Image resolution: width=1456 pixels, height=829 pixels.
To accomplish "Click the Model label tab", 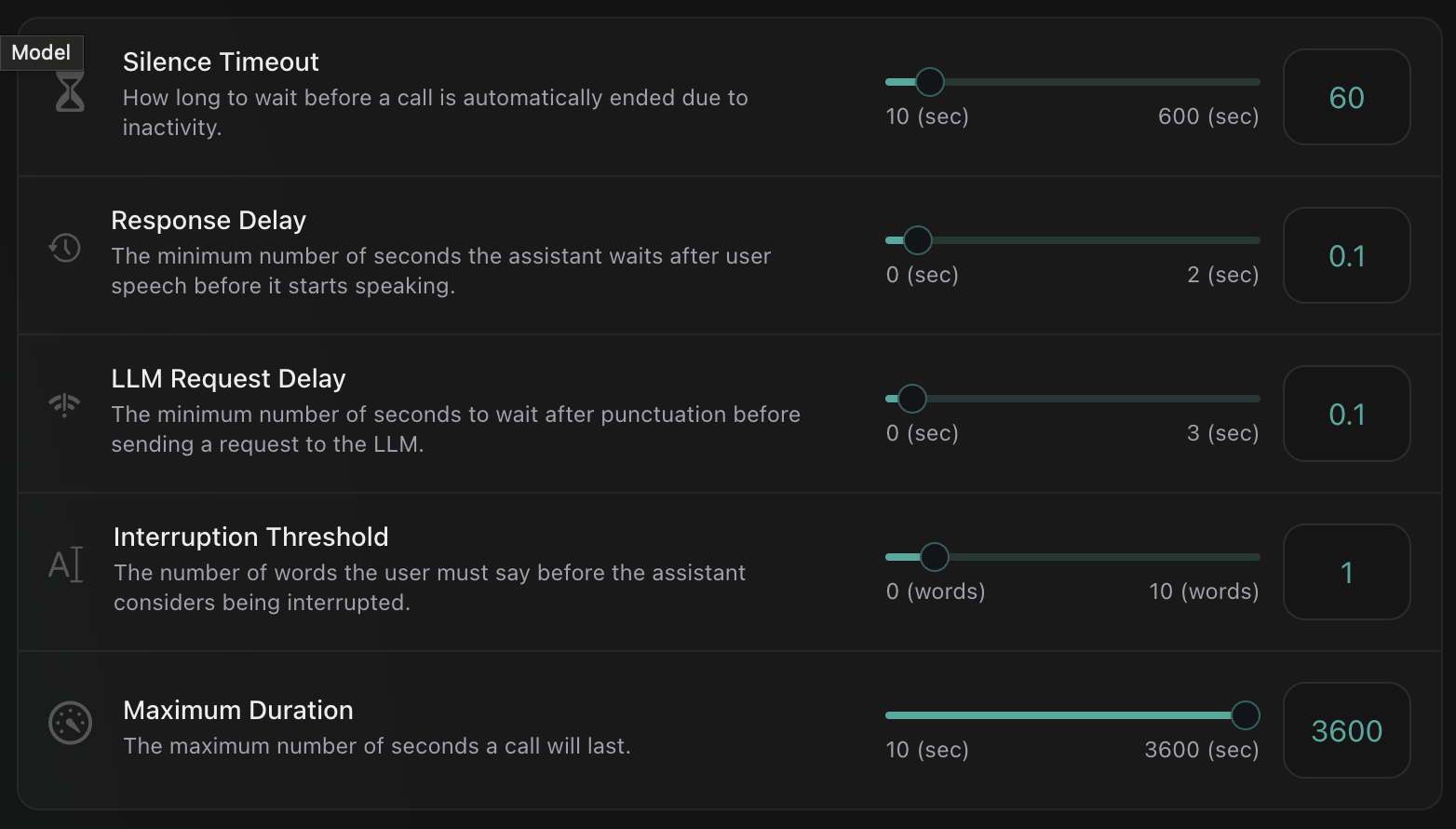I will pyautogui.click(x=41, y=52).
